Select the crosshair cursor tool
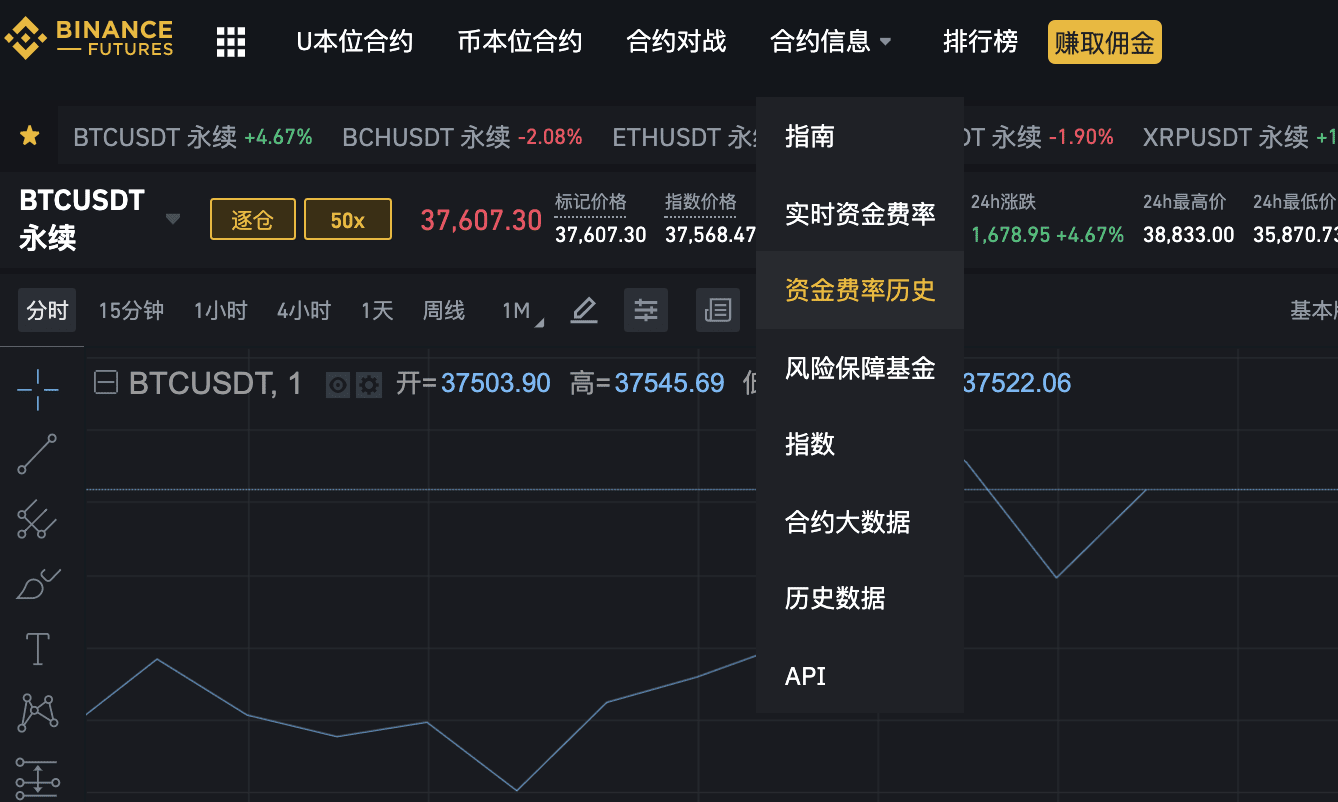This screenshot has height=802, width=1338. tap(38, 389)
